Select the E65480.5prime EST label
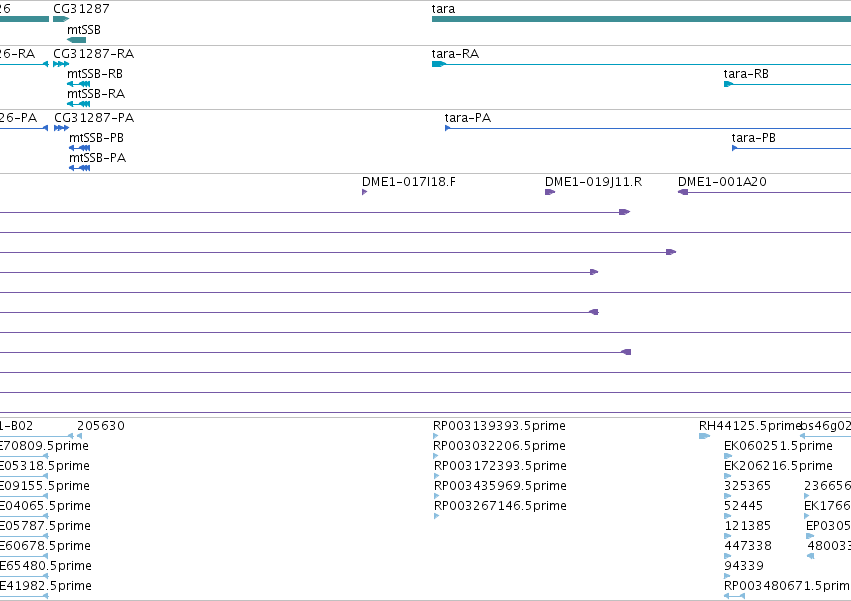Image resolution: width=851 pixels, height=601 pixels. click(46, 566)
